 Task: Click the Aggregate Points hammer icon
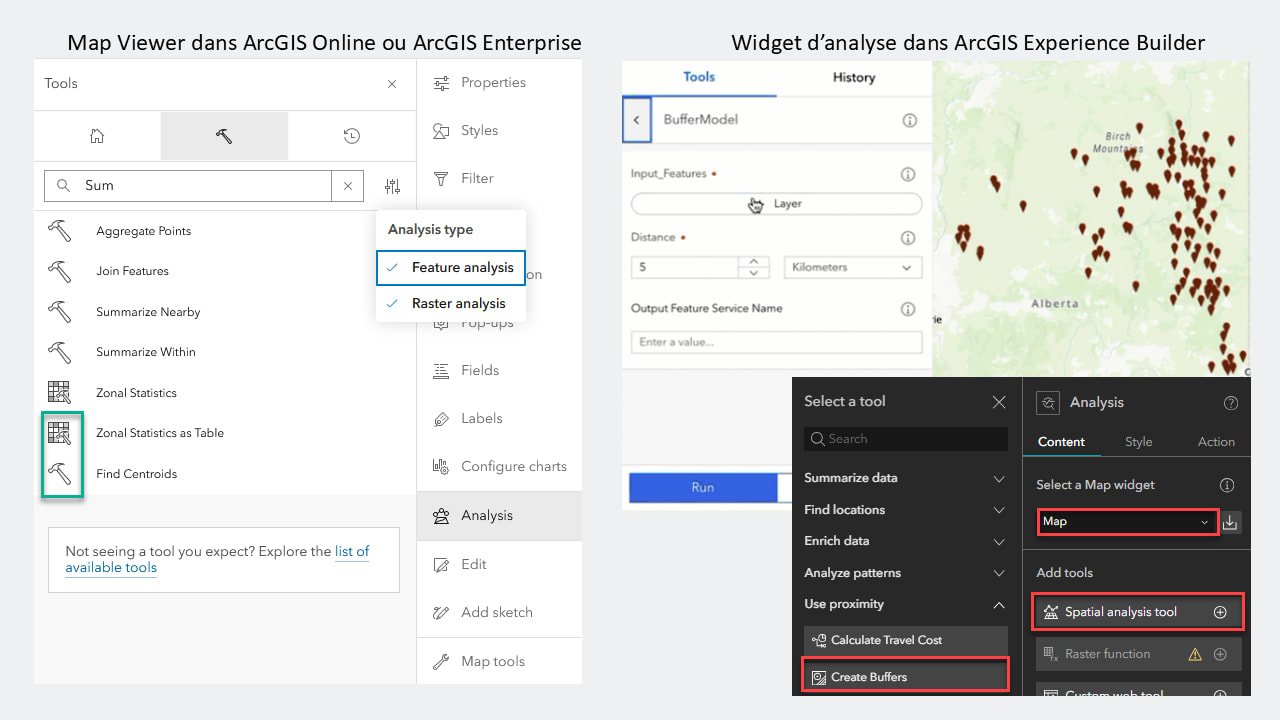[x=60, y=231]
